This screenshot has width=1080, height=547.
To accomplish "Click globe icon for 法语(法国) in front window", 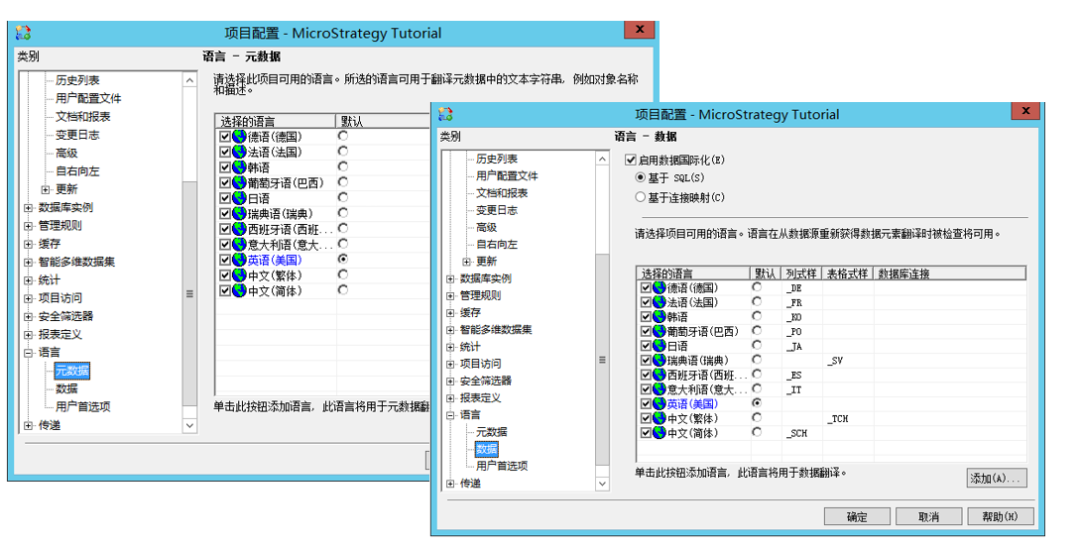I will tap(659, 302).
